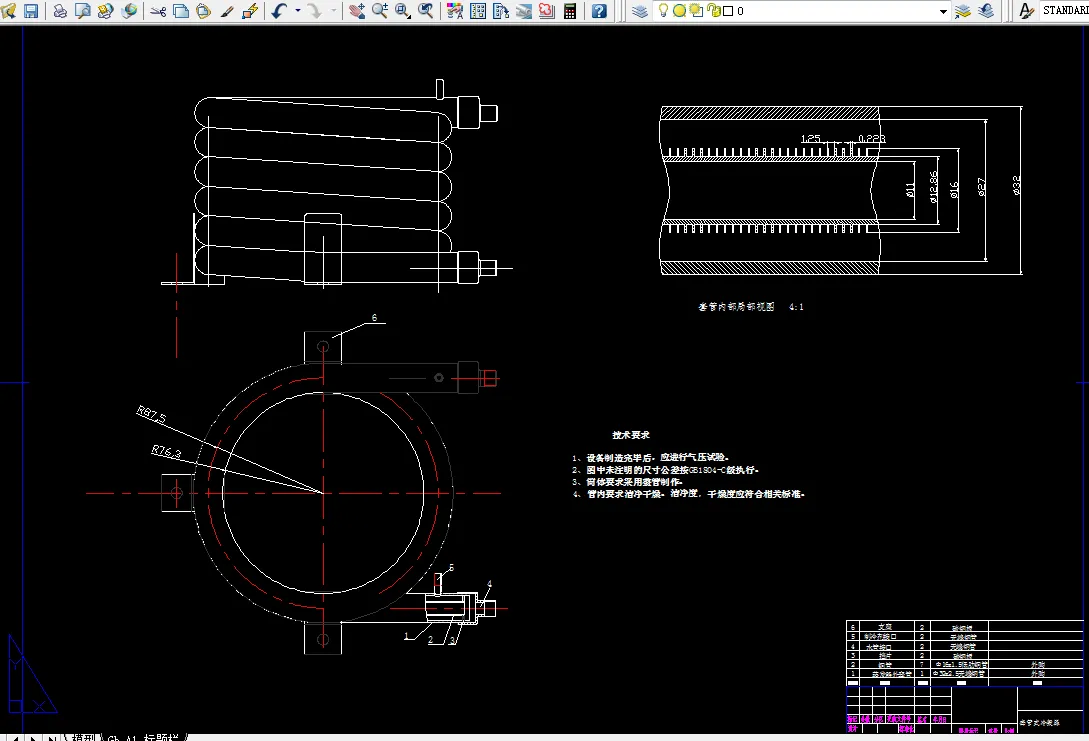1089x741 pixels.
Task: Click the Save icon in the toolbar
Action: [31, 11]
